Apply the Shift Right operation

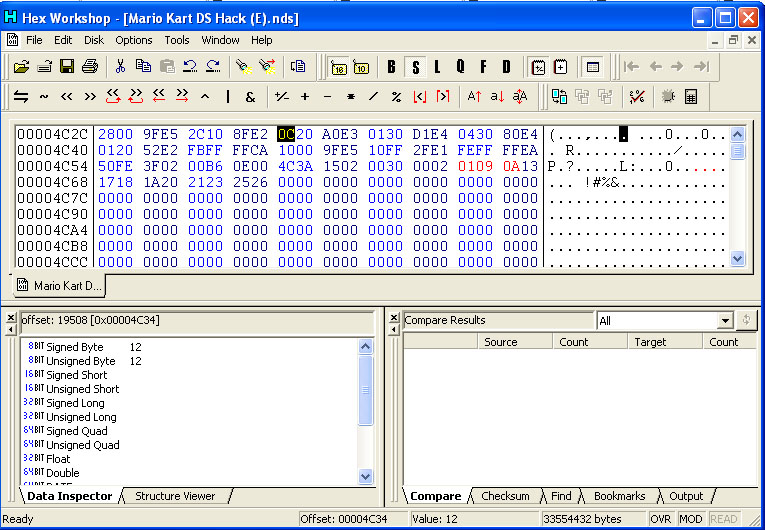(x=90, y=97)
